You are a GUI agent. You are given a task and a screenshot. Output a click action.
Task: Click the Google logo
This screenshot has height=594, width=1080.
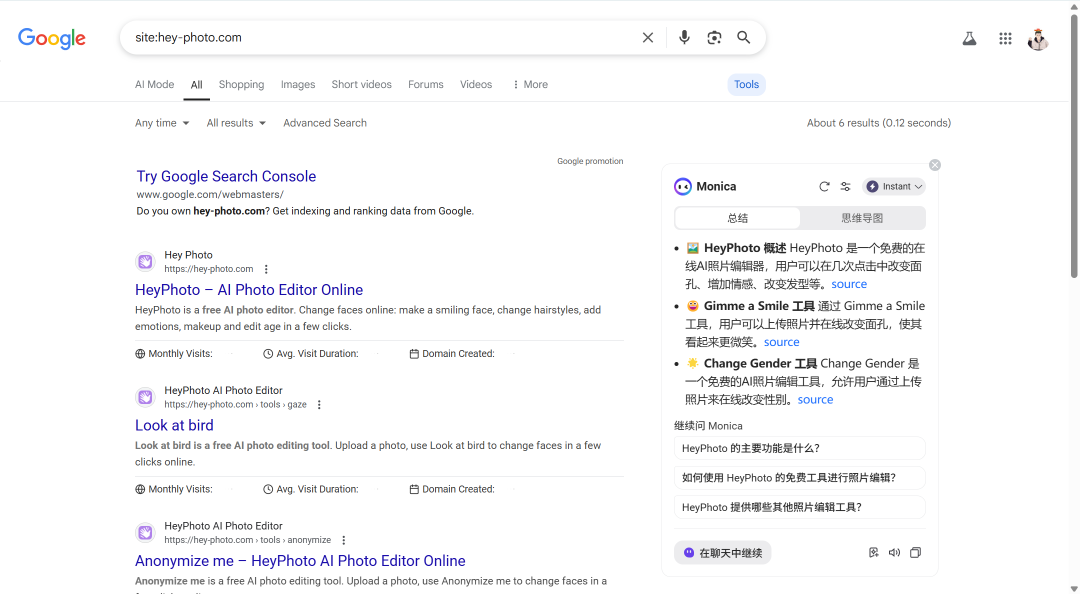(52, 38)
